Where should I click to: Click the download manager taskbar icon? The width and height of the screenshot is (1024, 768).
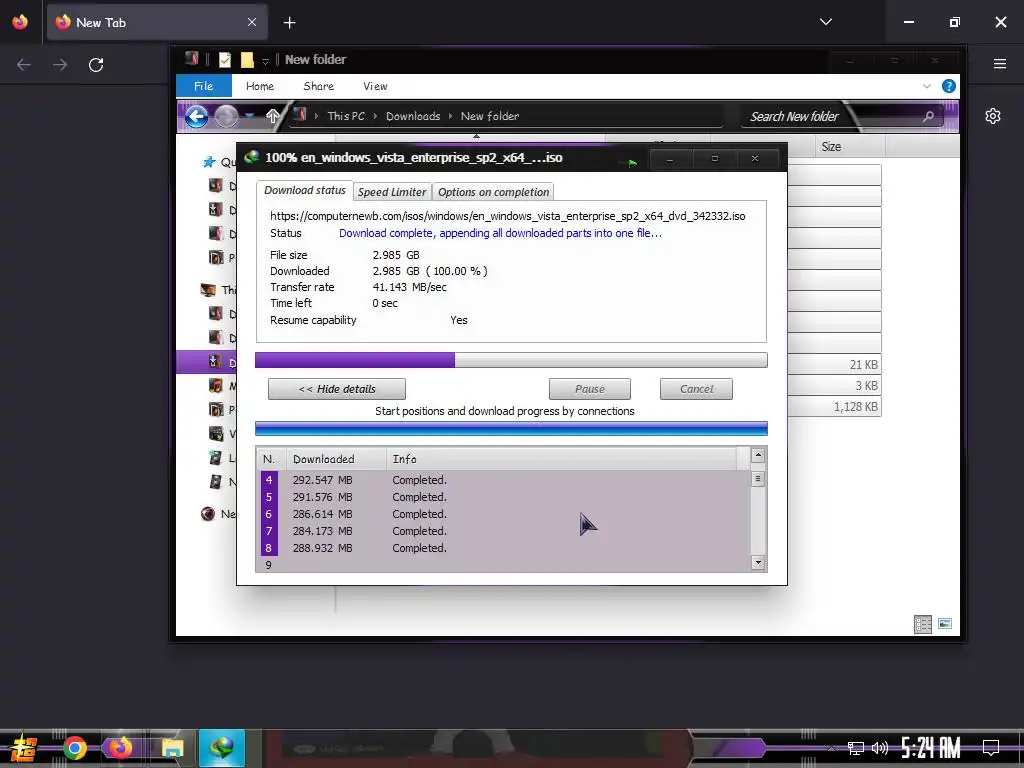pos(222,748)
